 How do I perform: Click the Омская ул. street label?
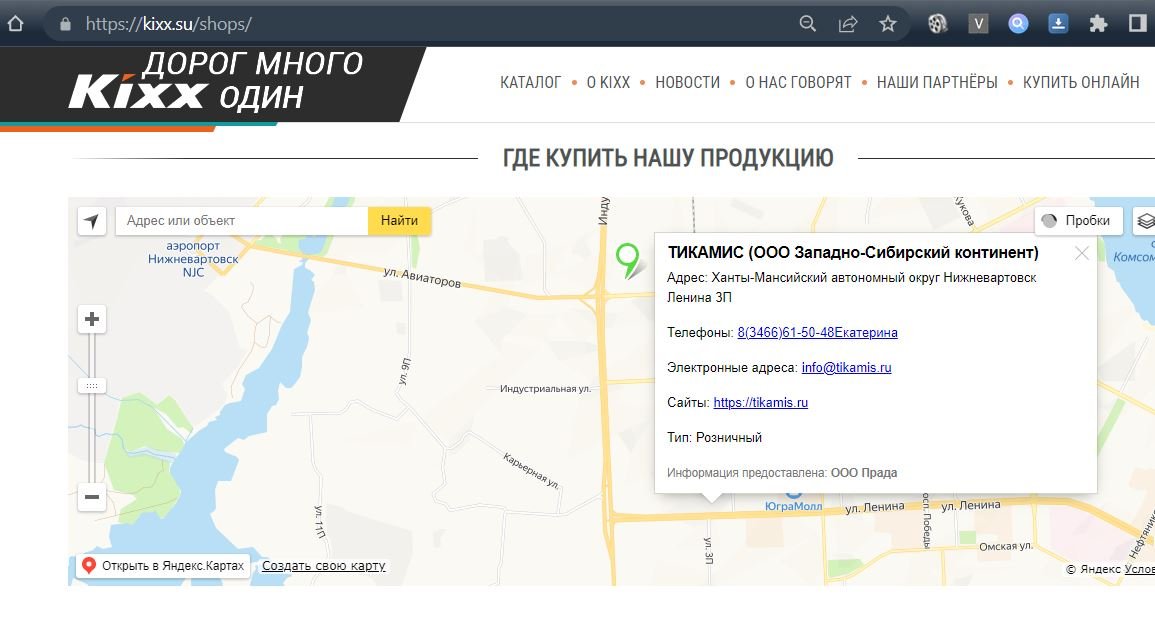coord(1006,546)
